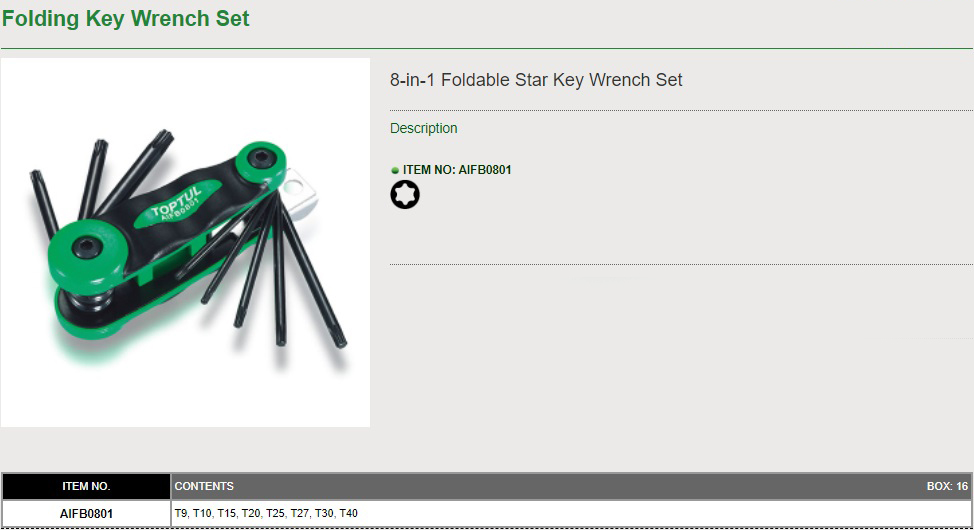The width and height of the screenshot is (974, 530).
Task: Select the AIFB0801 table cell
Action: [x=86, y=514]
